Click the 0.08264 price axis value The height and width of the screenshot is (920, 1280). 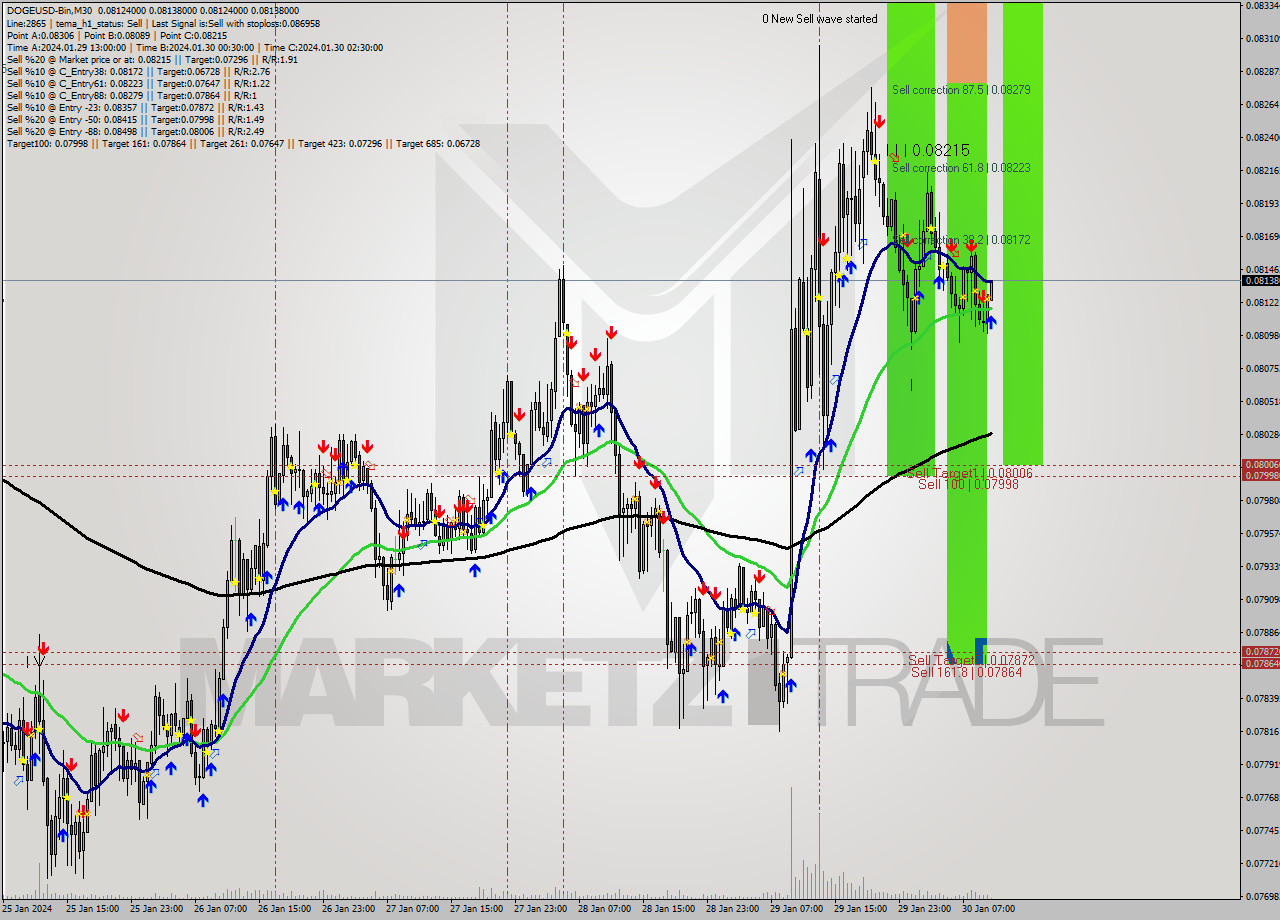[1262, 105]
